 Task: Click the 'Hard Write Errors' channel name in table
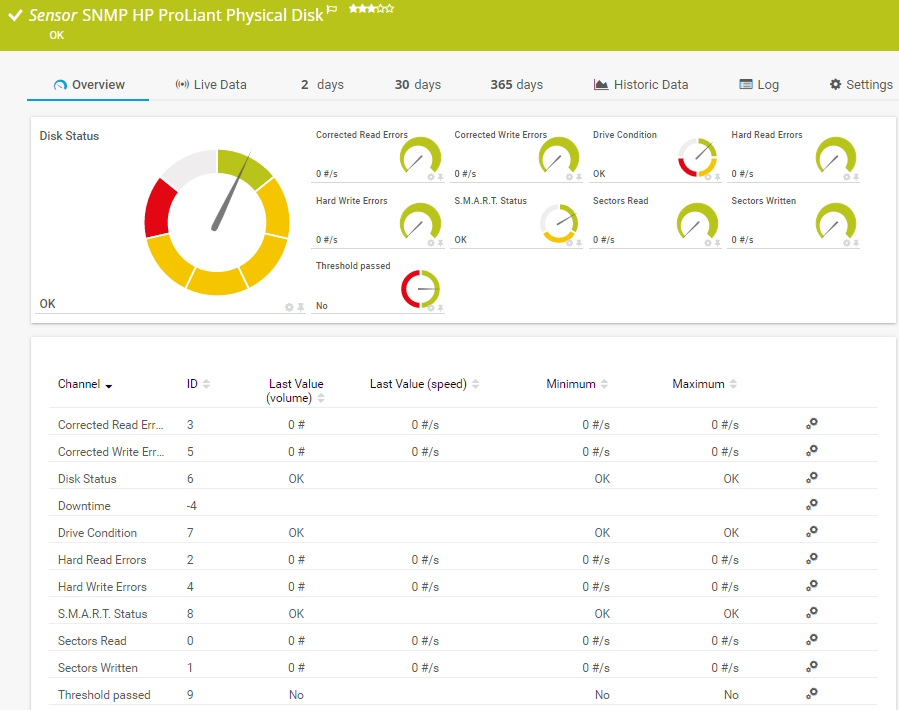click(x=103, y=587)
